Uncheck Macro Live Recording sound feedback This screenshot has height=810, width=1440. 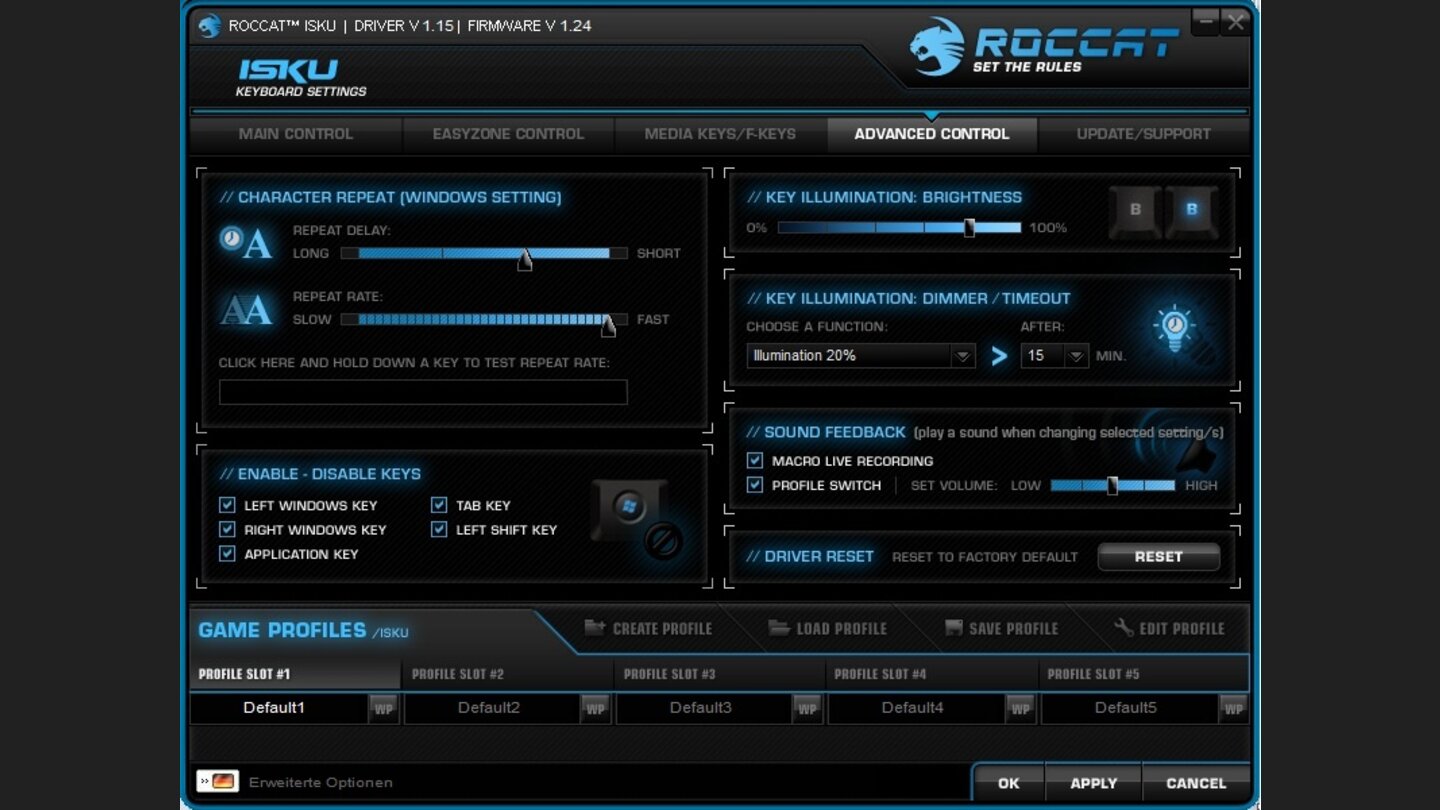coord(755,461)
